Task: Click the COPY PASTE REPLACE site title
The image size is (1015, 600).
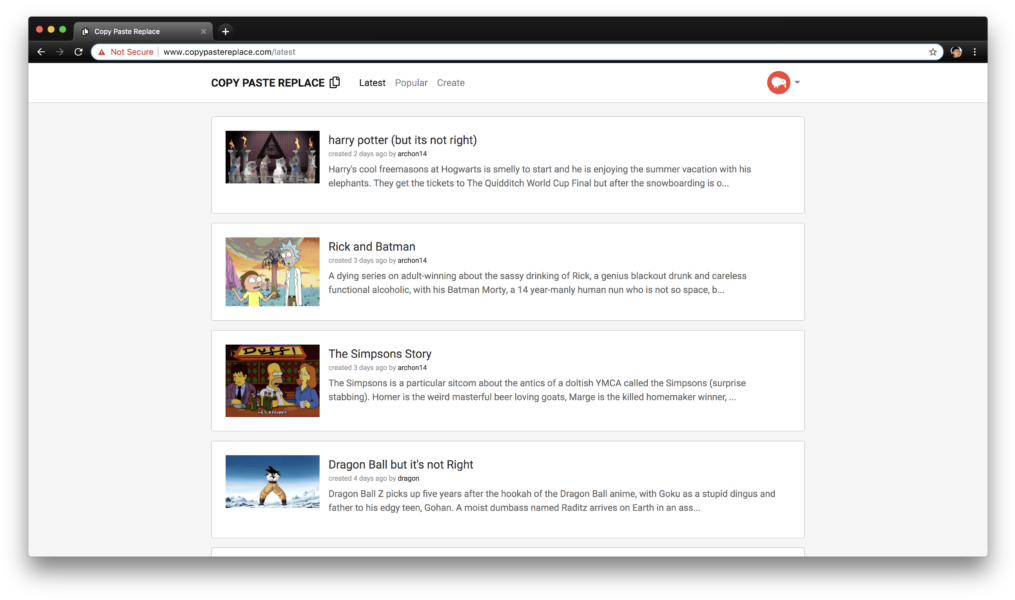Action: [267, 83]
